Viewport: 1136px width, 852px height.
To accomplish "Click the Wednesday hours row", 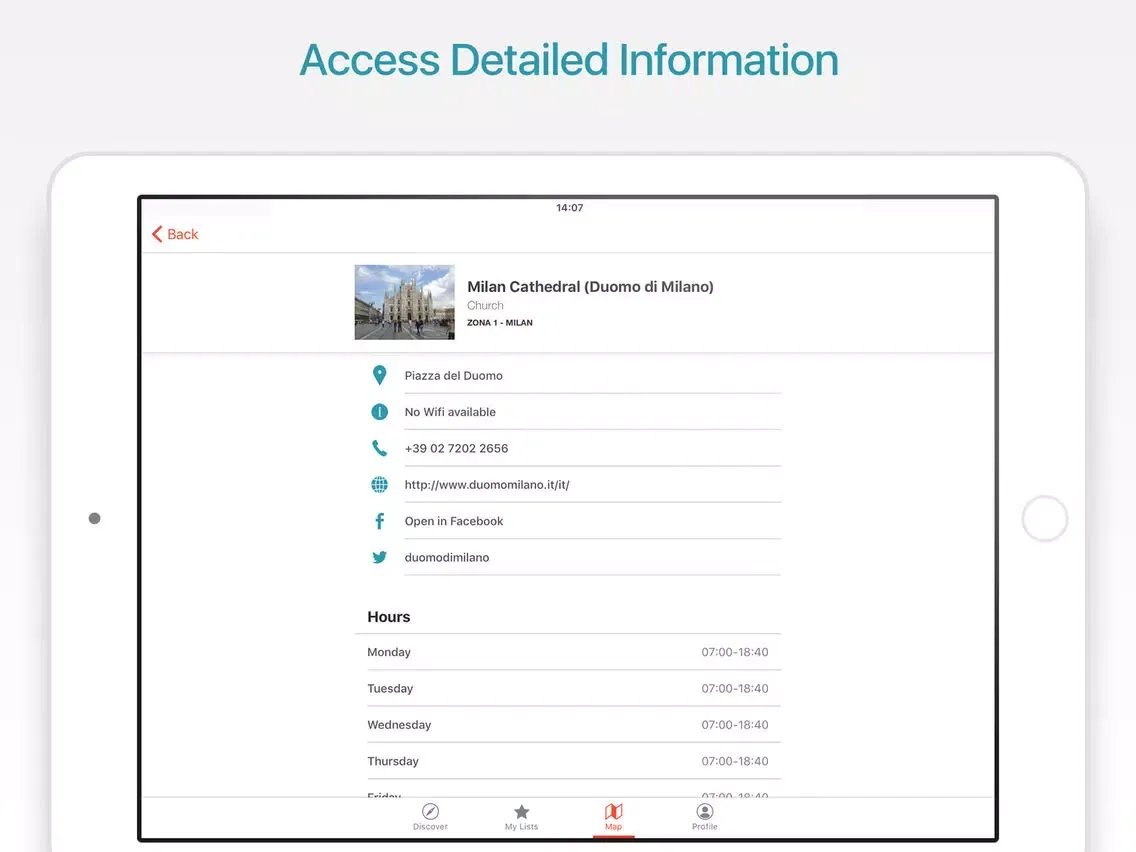I will click(x=568, y=724).
